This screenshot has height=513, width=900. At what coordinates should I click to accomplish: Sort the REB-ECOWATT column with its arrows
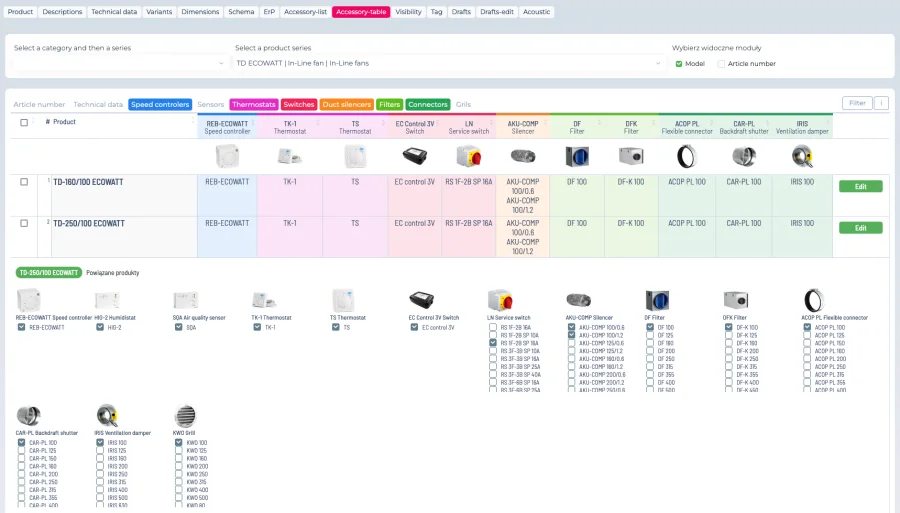253,122
